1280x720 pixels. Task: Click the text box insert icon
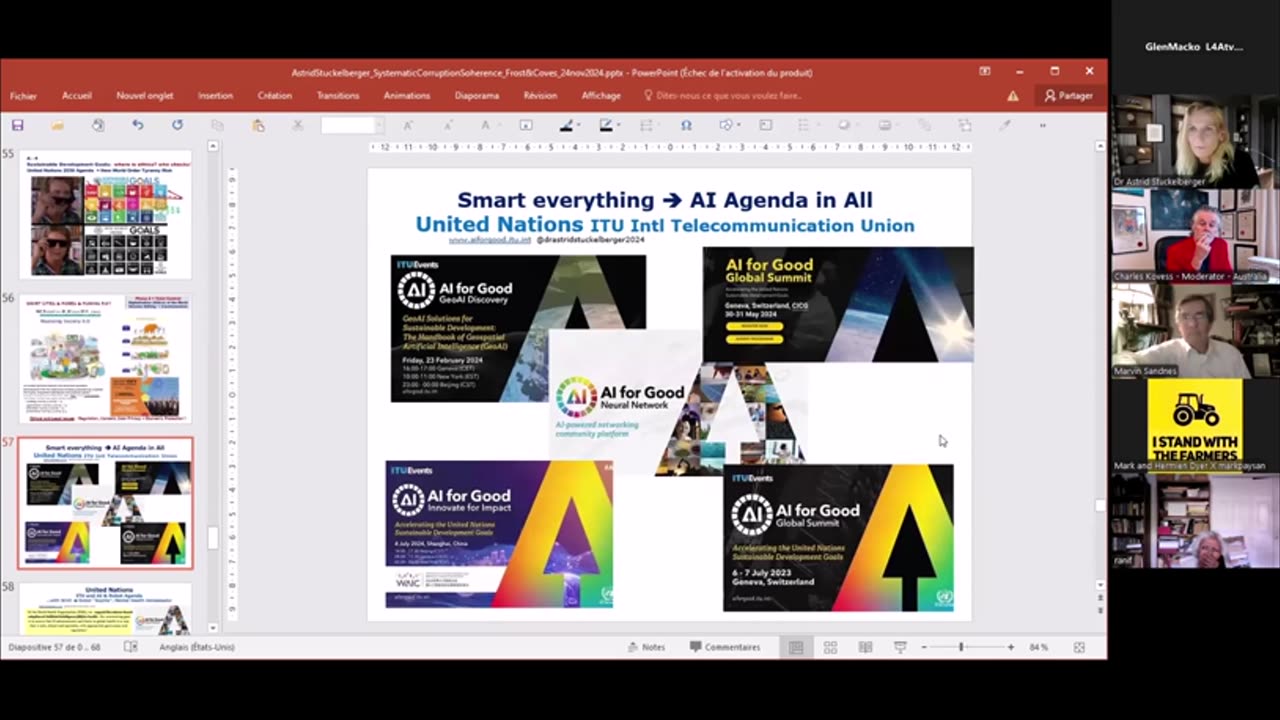click(x=526, y=125)
